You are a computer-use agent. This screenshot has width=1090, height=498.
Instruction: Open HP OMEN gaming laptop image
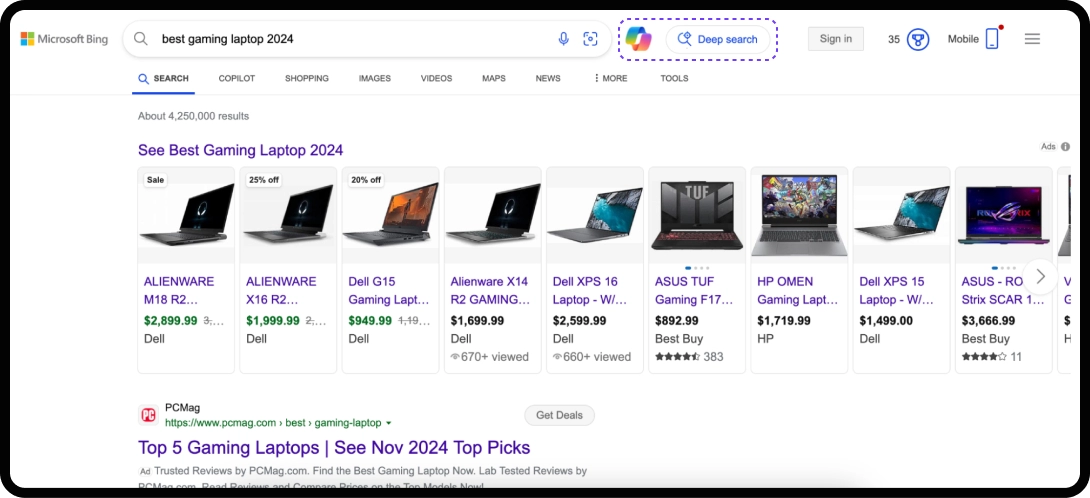[x=799, y=214]
